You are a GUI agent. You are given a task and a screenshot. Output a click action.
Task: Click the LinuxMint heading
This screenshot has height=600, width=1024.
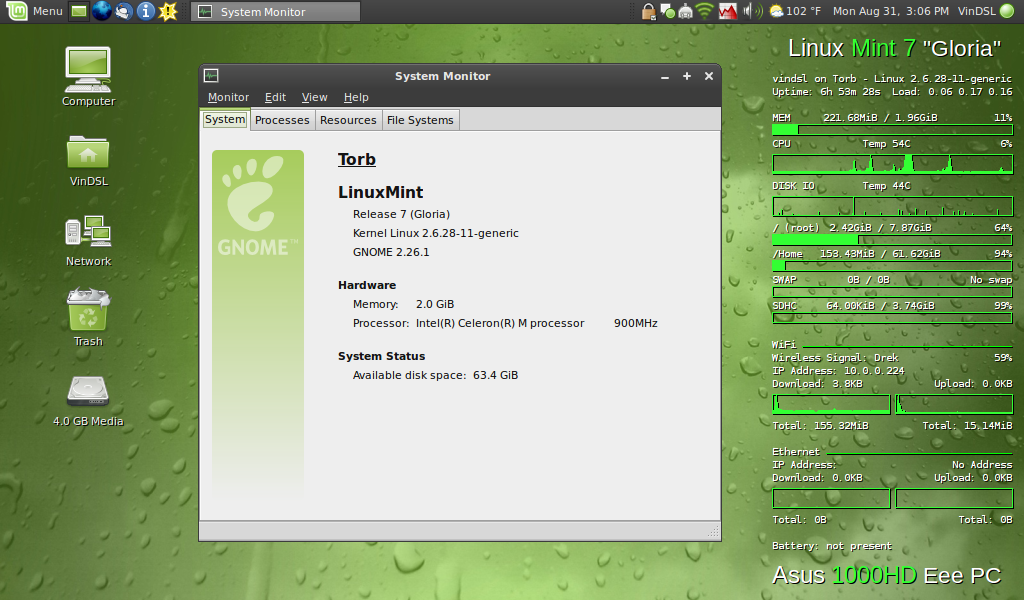(380, 192)
